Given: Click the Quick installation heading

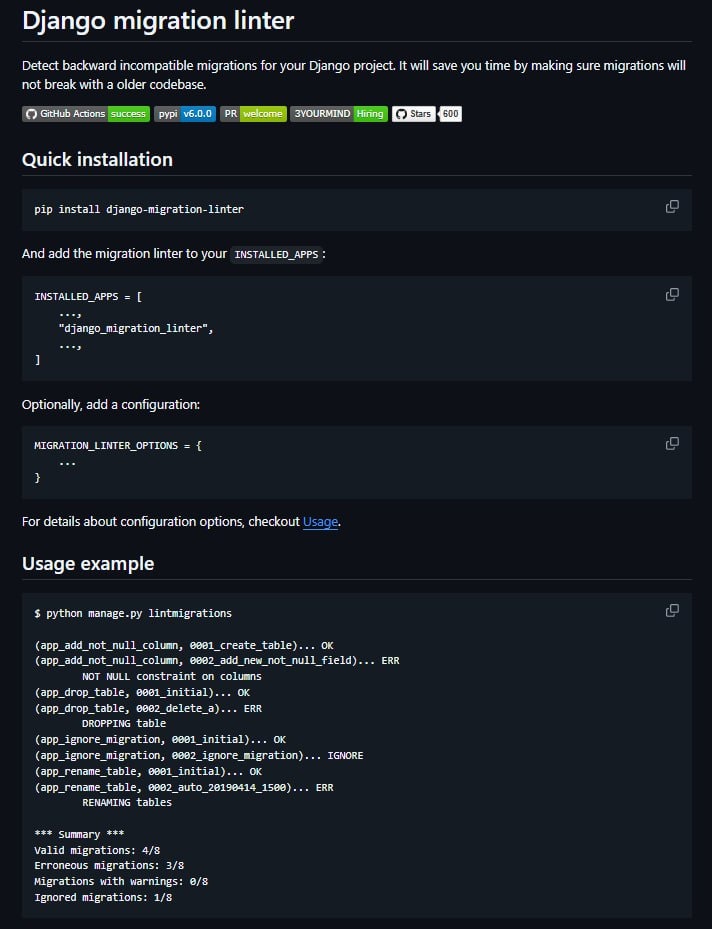Looking at the screenshot, I should [x=97, y=160].
